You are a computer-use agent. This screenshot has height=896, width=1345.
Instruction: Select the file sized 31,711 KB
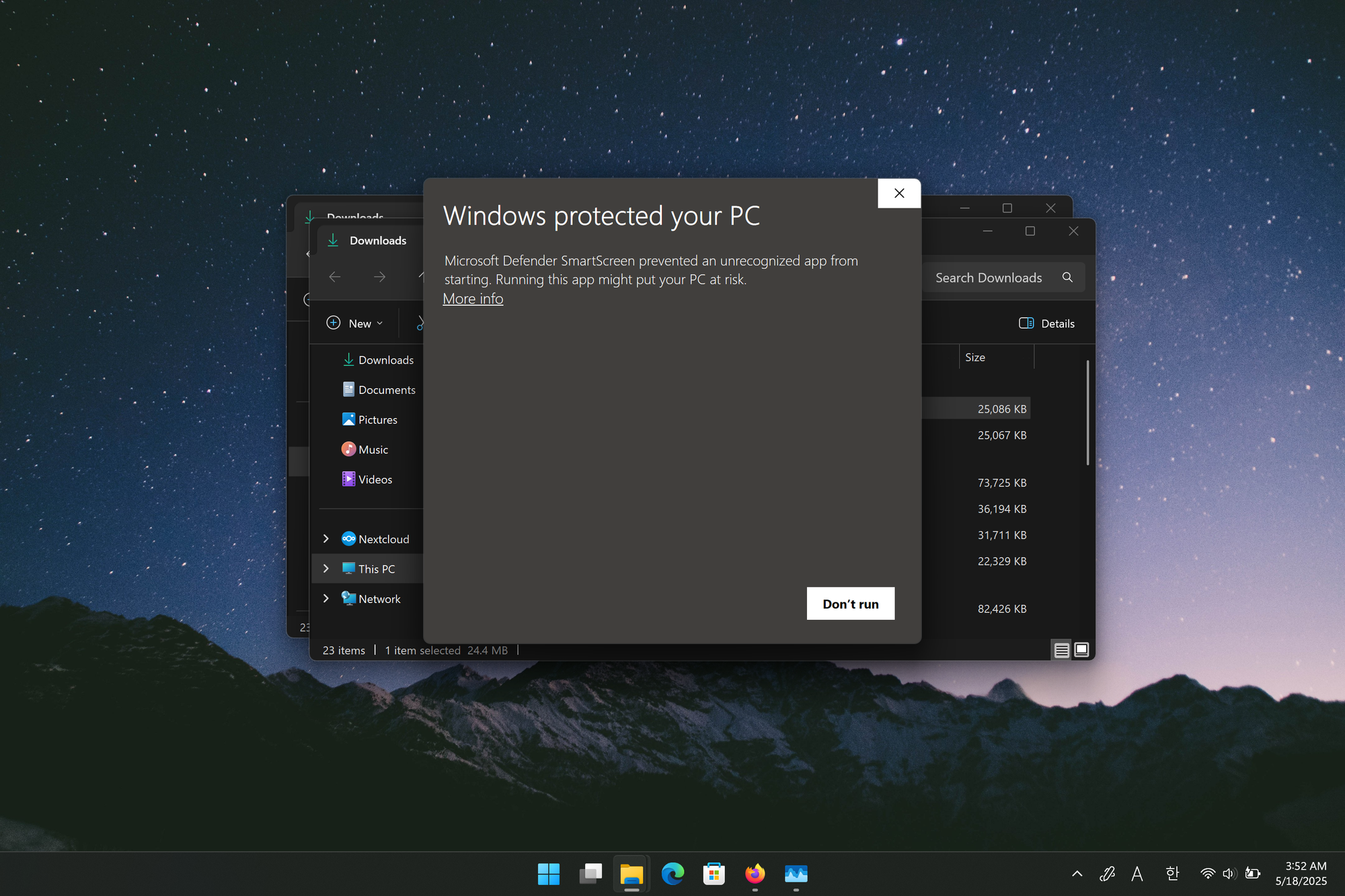tap(1002, 535)
